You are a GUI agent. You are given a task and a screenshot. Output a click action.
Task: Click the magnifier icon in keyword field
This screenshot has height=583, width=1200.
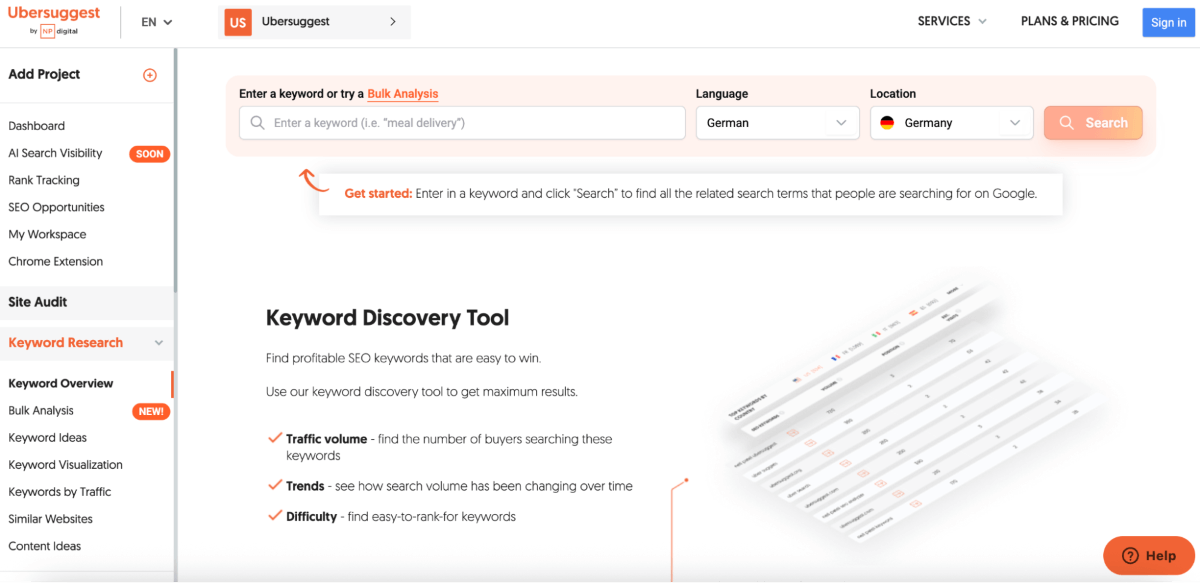pyautogui.click(x=258, y=123)
